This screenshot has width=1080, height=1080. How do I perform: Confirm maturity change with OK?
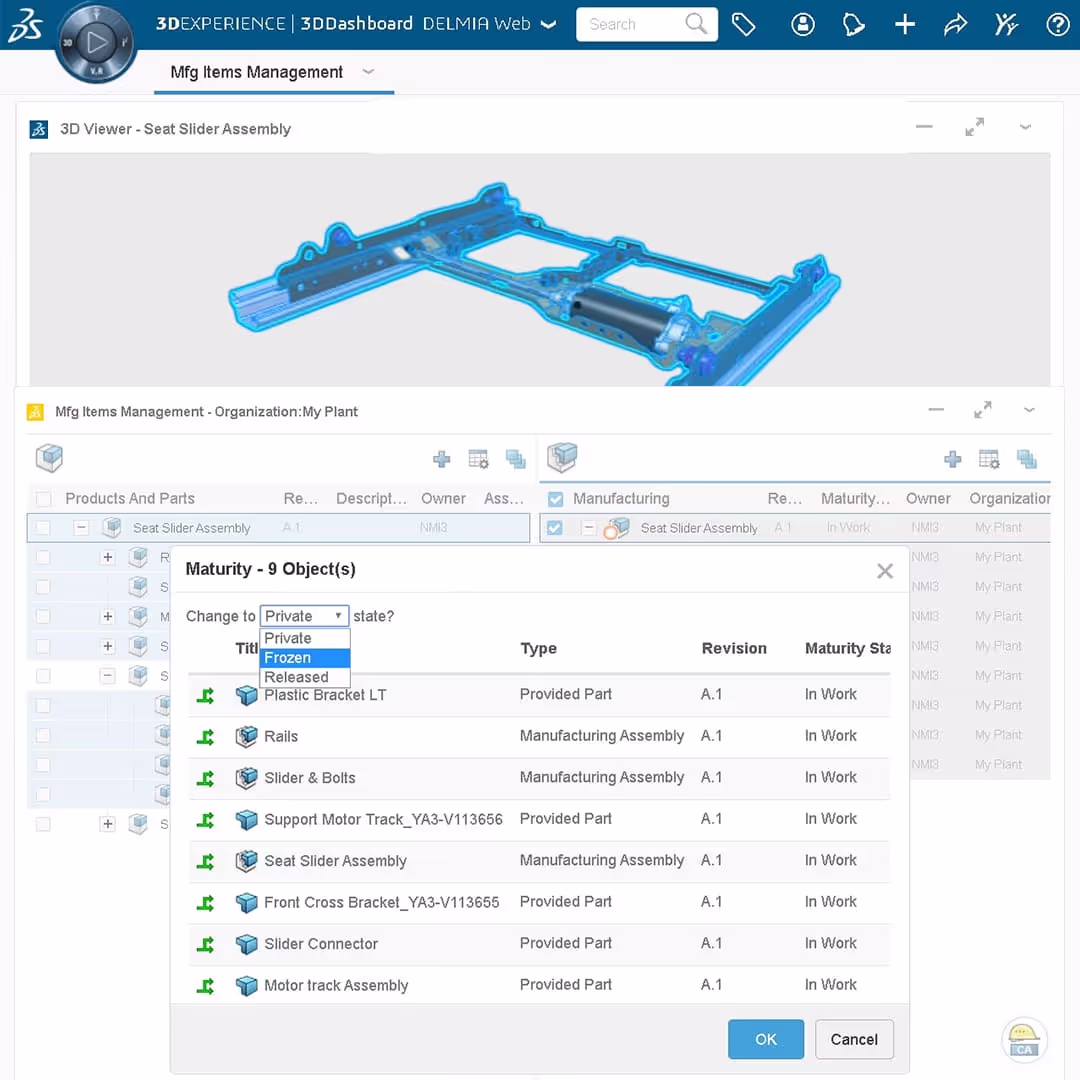coord(765,1039)
